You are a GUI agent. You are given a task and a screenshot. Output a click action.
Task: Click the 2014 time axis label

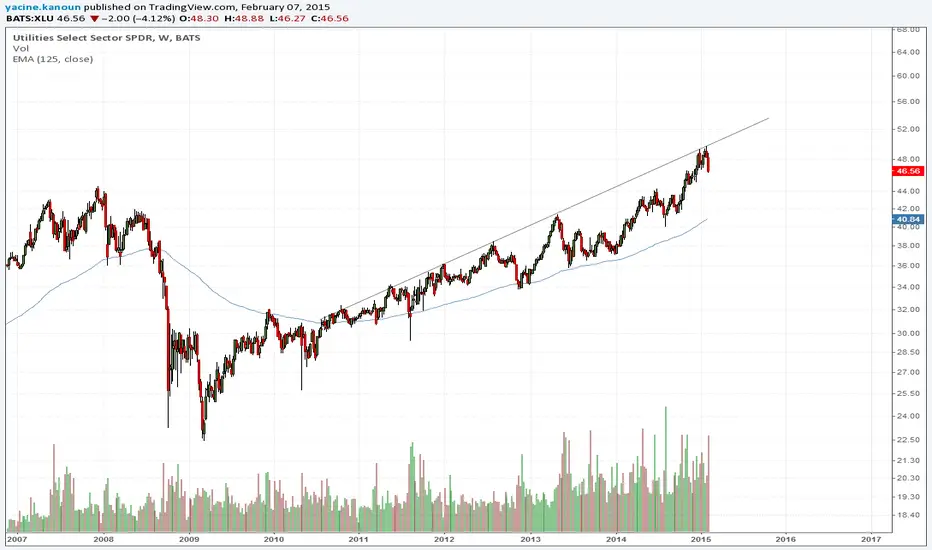616,539
